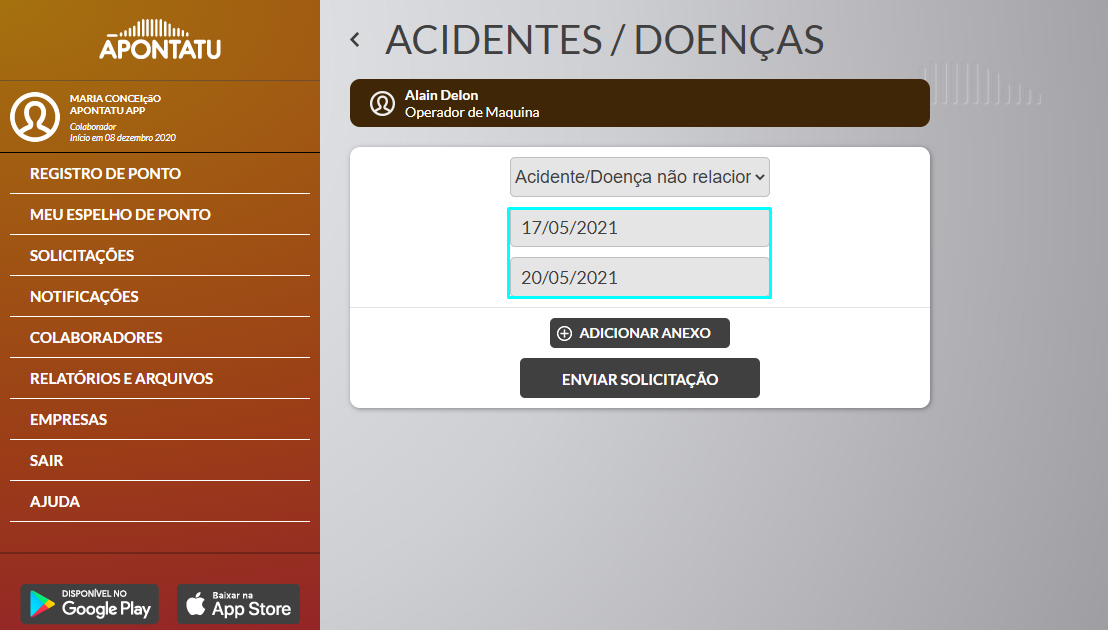Open Meu Espelho de Ponto

point(160,215)
